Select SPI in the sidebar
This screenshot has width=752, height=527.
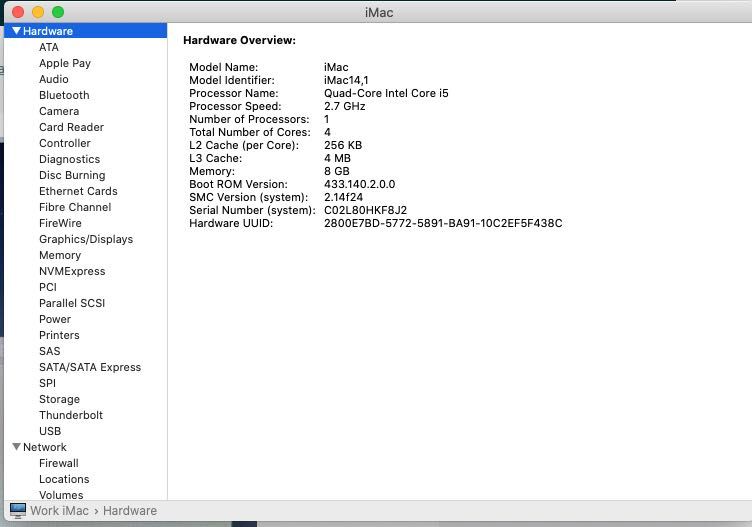coord(47,383)
